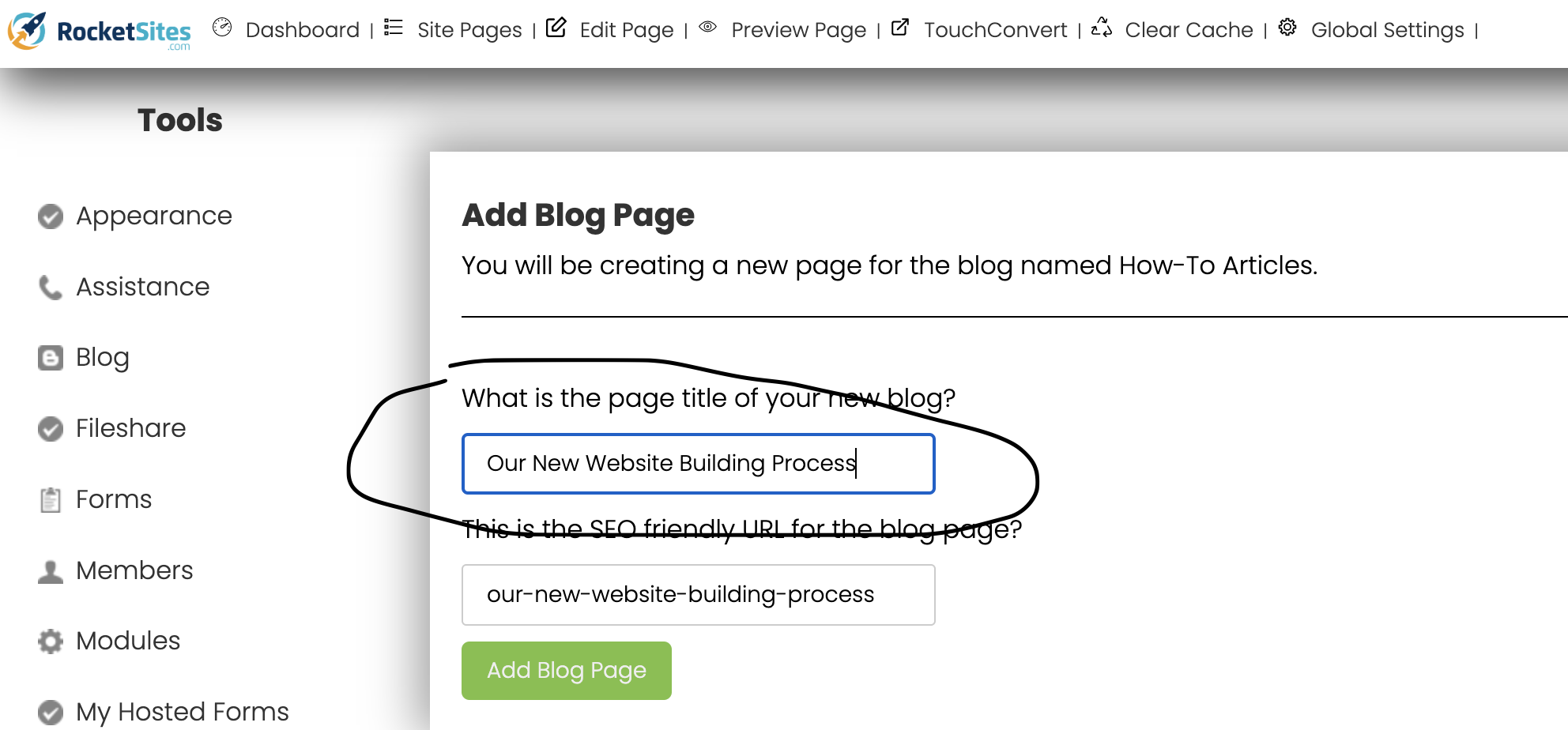Click the SEO friendly URL field
This screenshot has height=730, width=1568.
tap(698, 595)
